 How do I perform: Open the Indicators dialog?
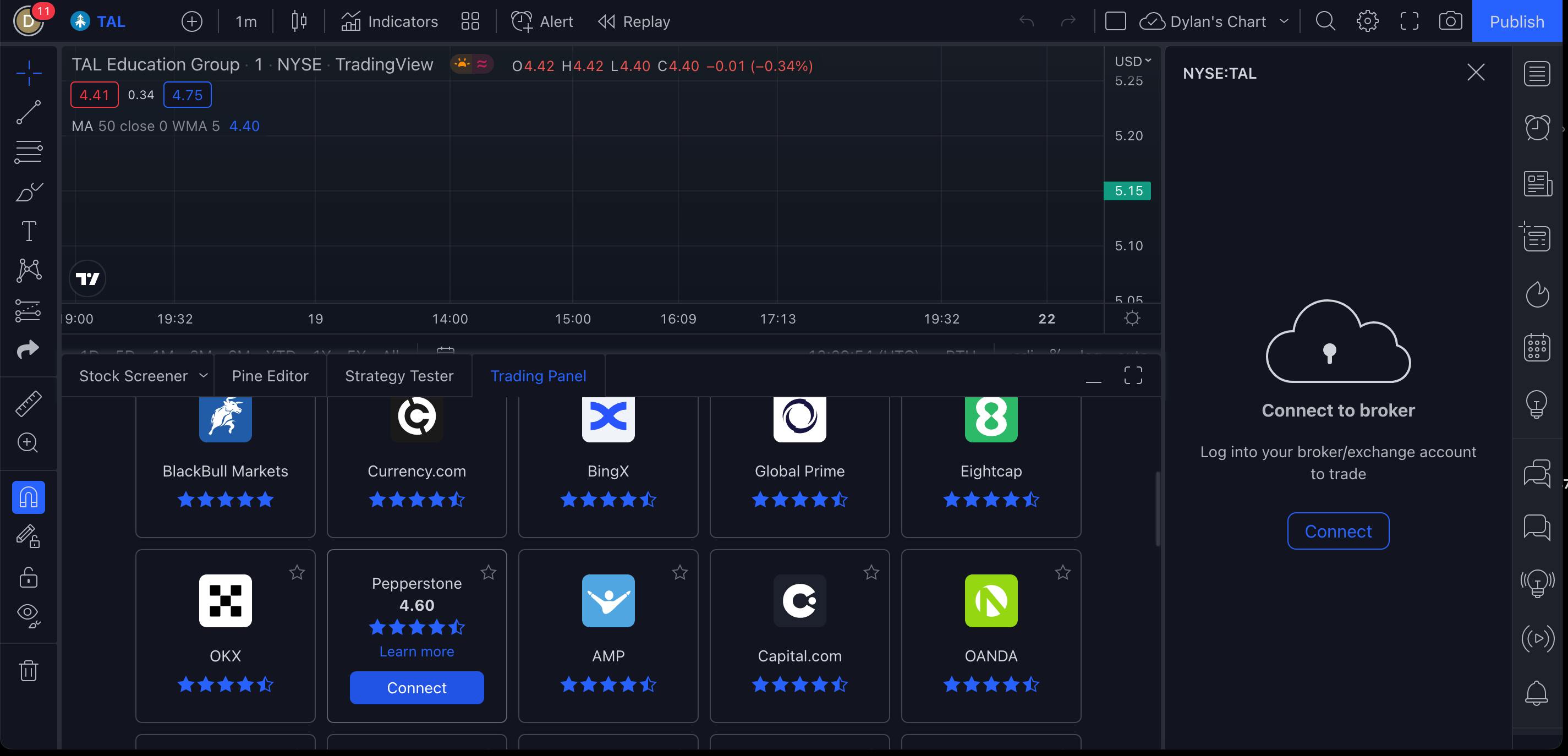[x=389, y=22]
